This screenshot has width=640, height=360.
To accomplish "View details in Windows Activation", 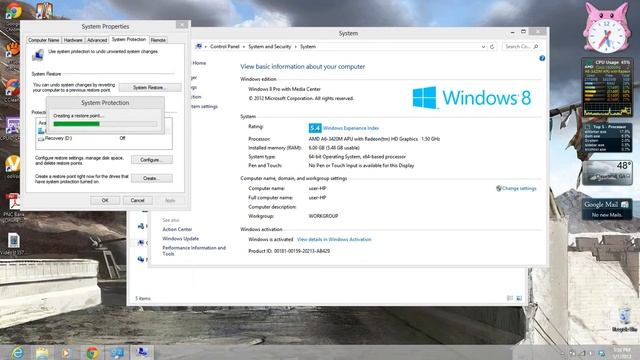I will coord(334,240).
